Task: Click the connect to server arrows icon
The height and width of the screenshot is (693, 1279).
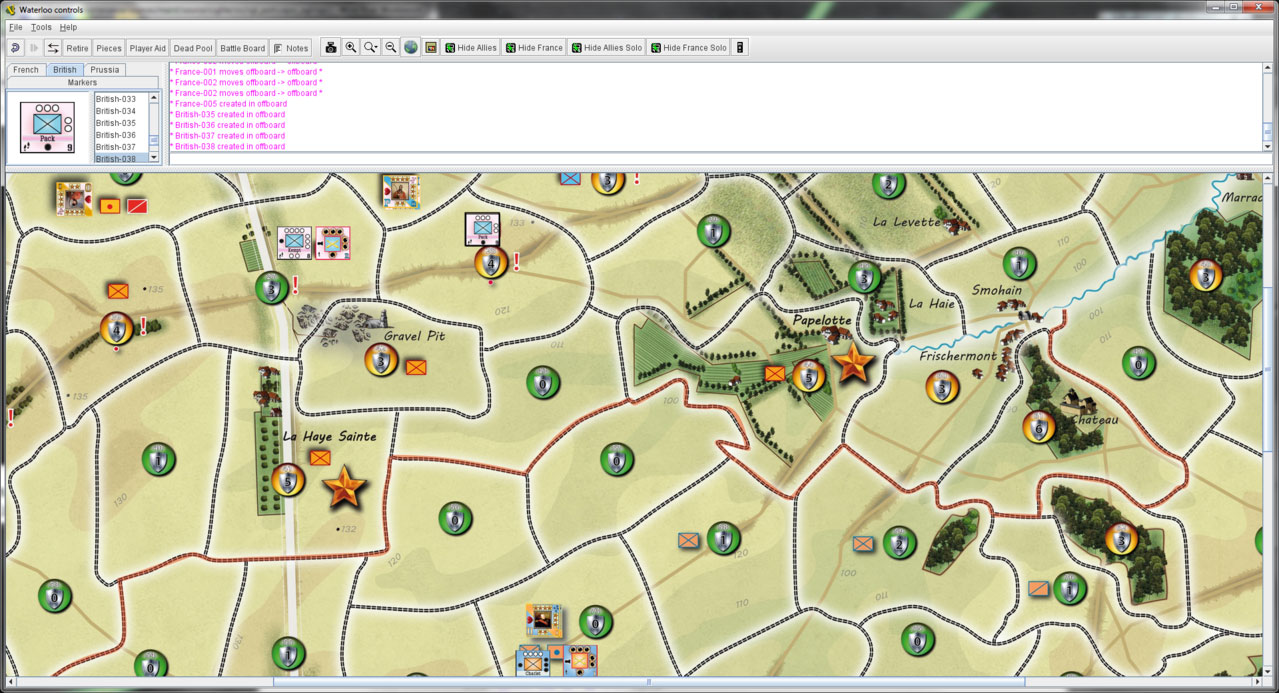Action: coord(53,48)
